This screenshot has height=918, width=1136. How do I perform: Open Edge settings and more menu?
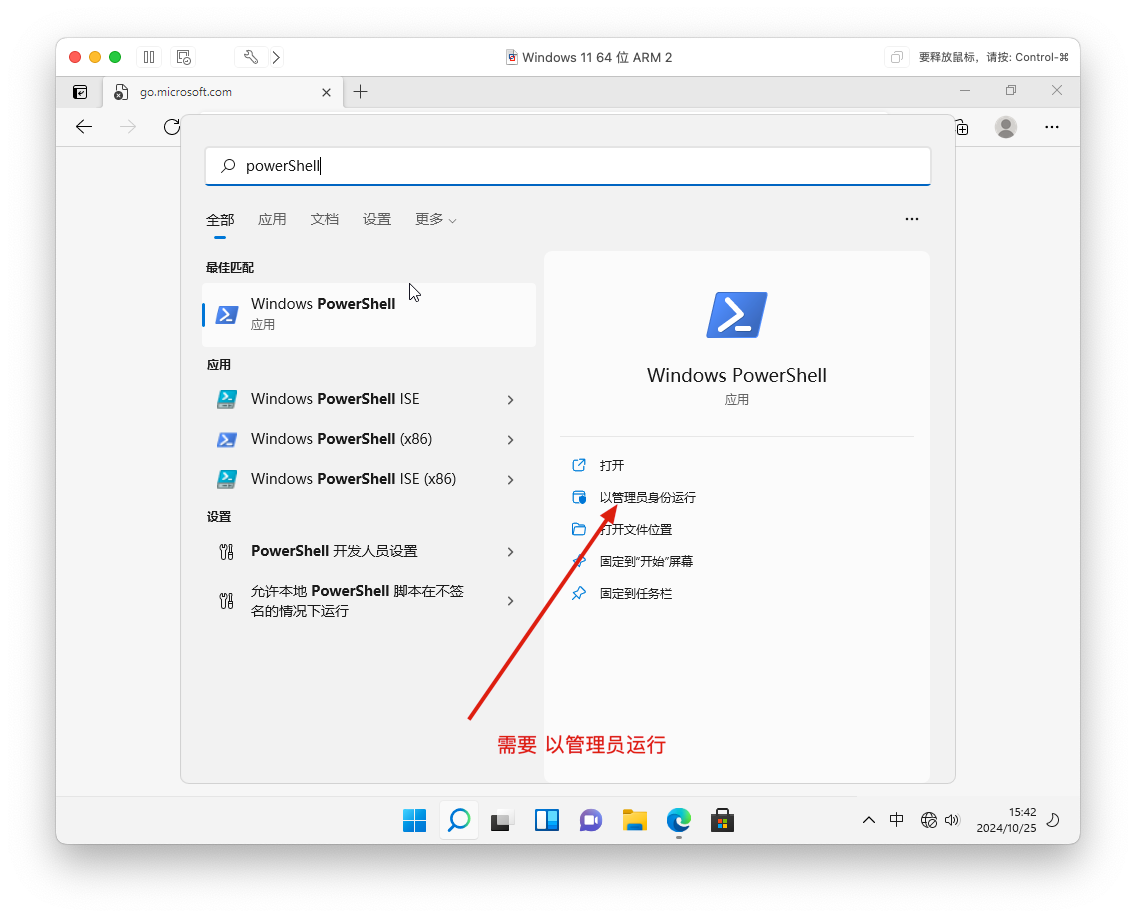1051,128
